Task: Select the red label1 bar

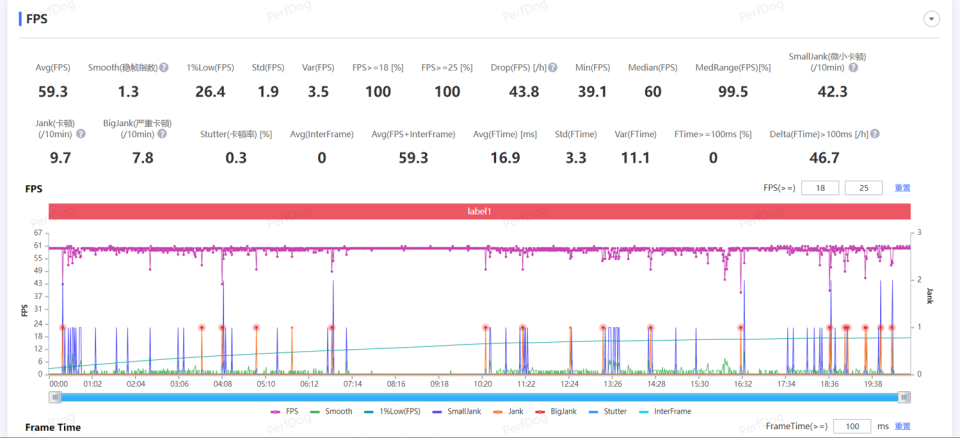Action: coord(479,211)
